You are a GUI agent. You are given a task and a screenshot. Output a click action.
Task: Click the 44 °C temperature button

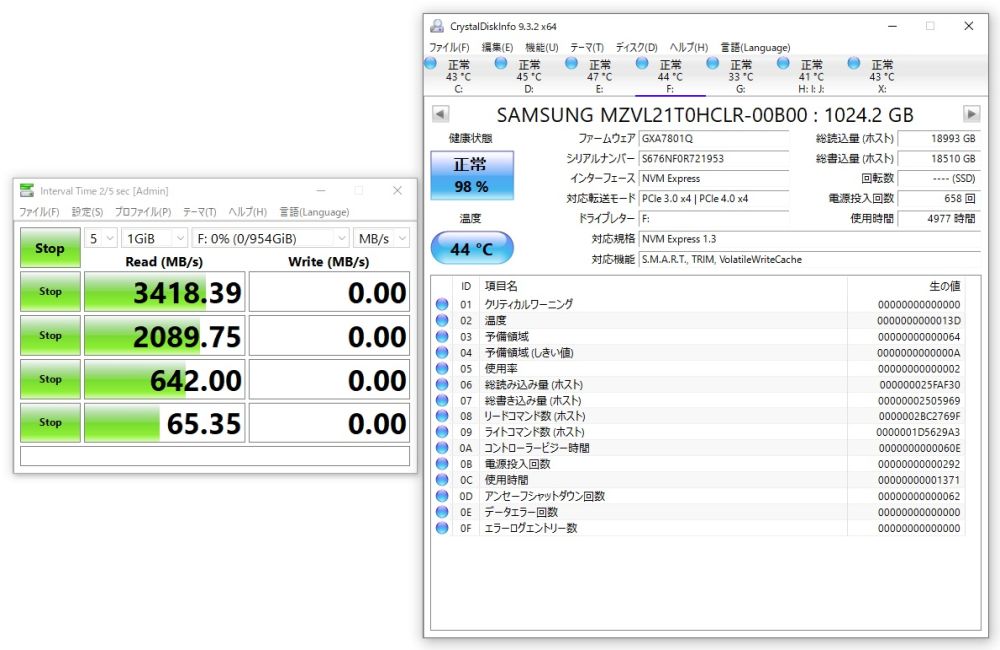pos(472,248)
